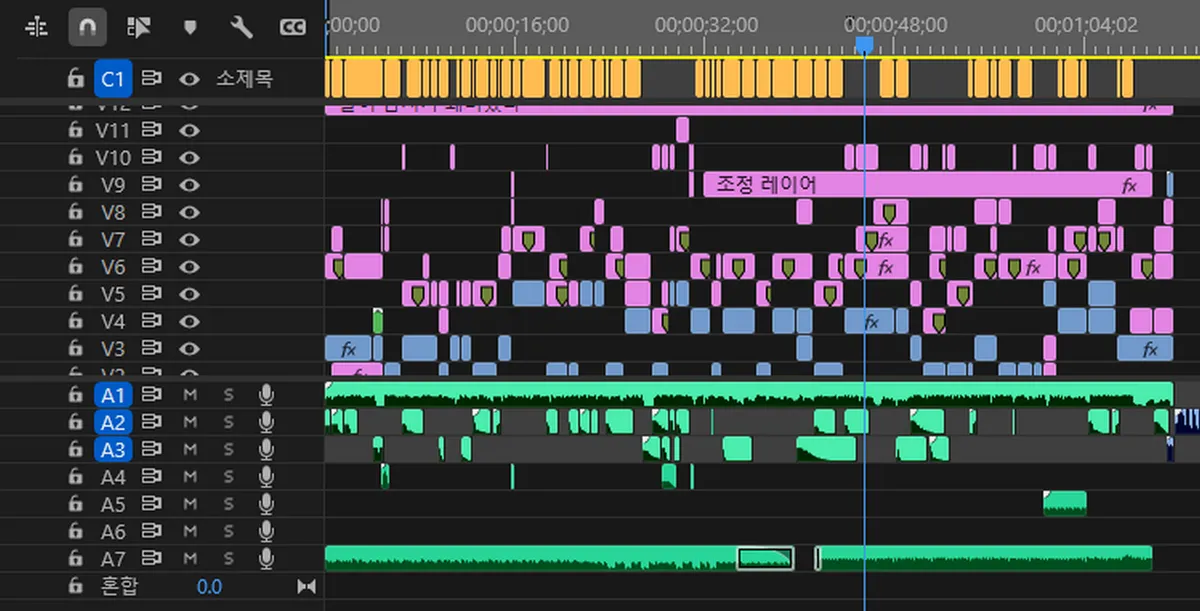Toggle the Snap in Timeline magnet icon

tap(87, 27)
